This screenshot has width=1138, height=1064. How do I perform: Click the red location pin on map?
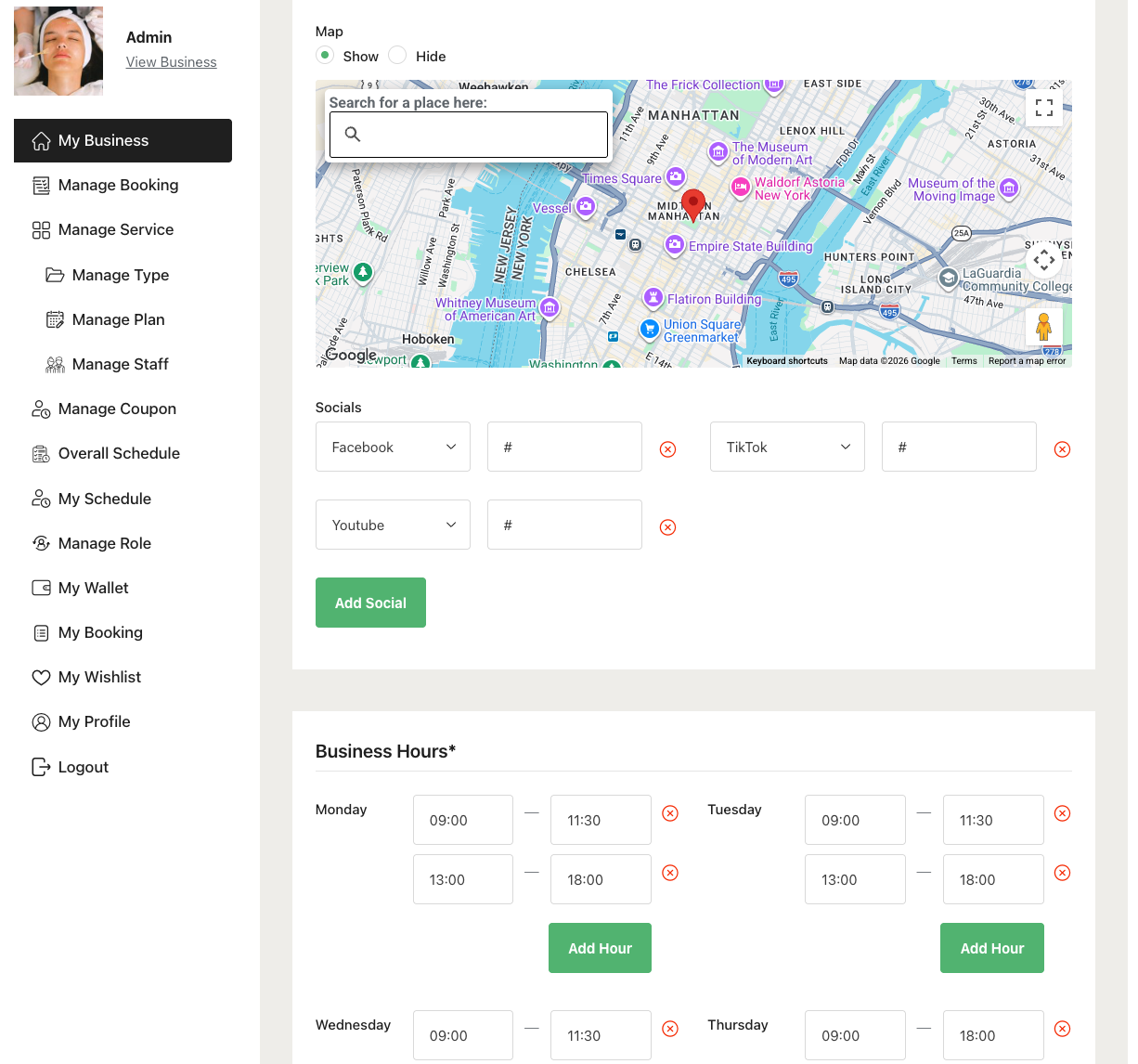pos(693,205)
